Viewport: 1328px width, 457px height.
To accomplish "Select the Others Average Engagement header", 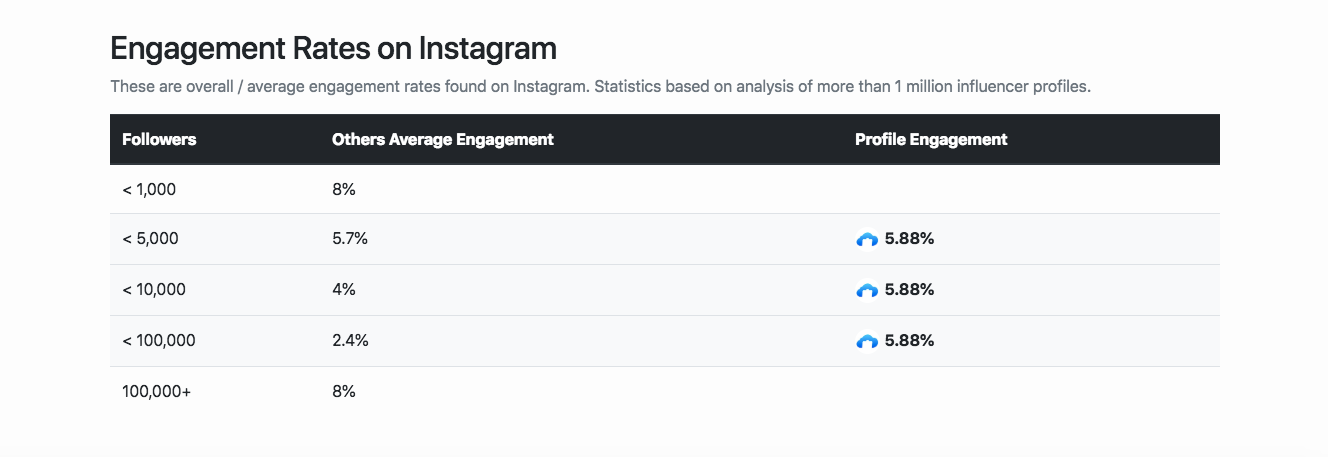I will 442,140.
